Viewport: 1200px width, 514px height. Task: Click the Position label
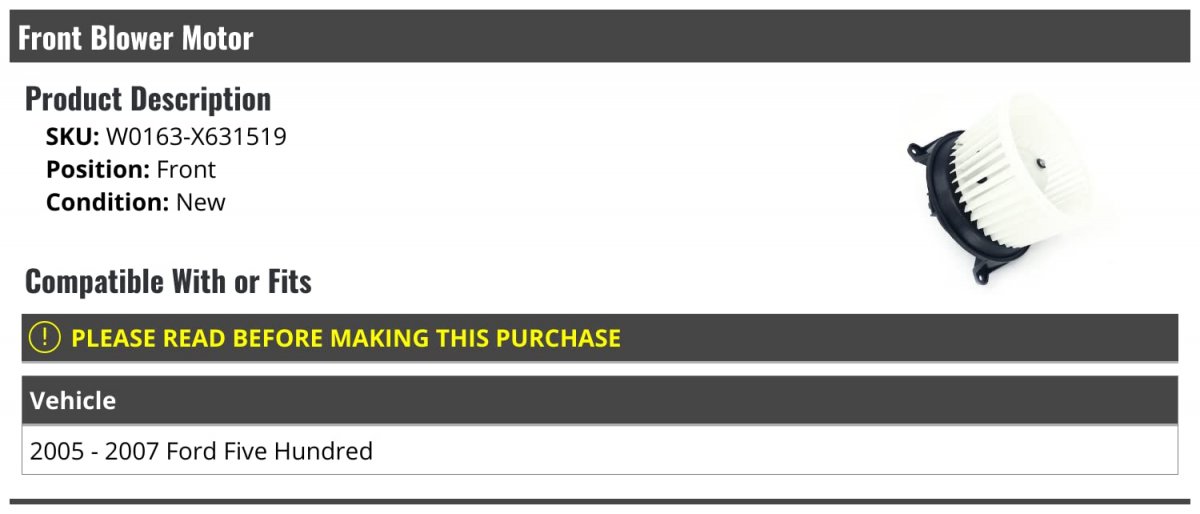pos(98,170)
